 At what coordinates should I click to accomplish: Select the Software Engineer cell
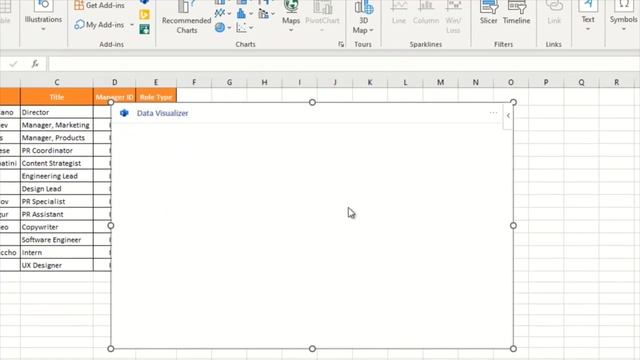(x=57, y=240)
